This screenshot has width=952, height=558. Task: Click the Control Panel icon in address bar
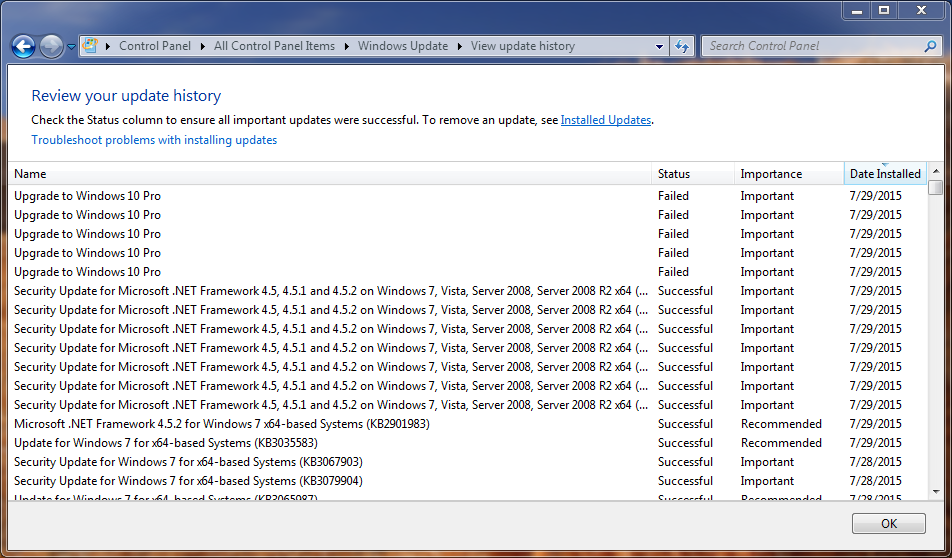[x=90, y=46]
